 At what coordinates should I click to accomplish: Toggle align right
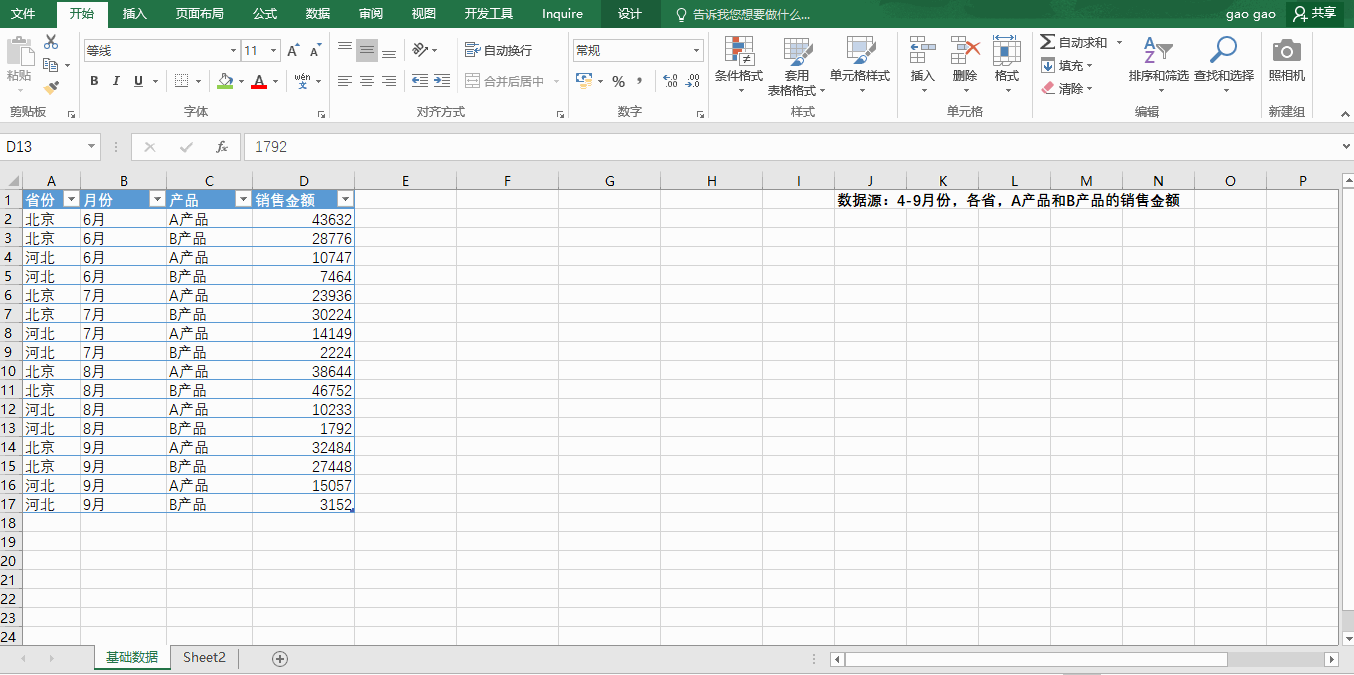coord(389,81)
